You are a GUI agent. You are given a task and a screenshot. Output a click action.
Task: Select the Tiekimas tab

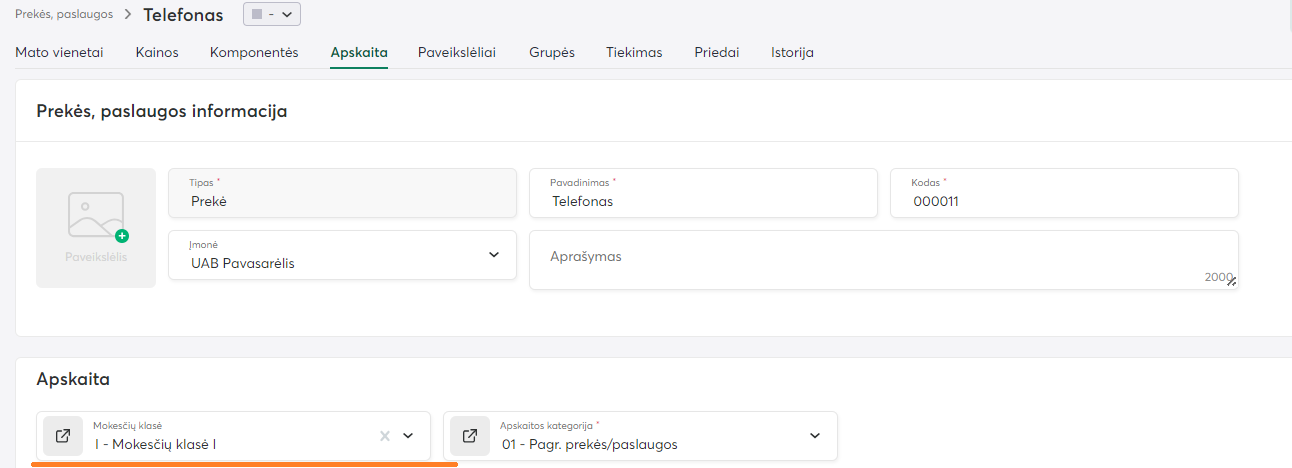(634, 53)
